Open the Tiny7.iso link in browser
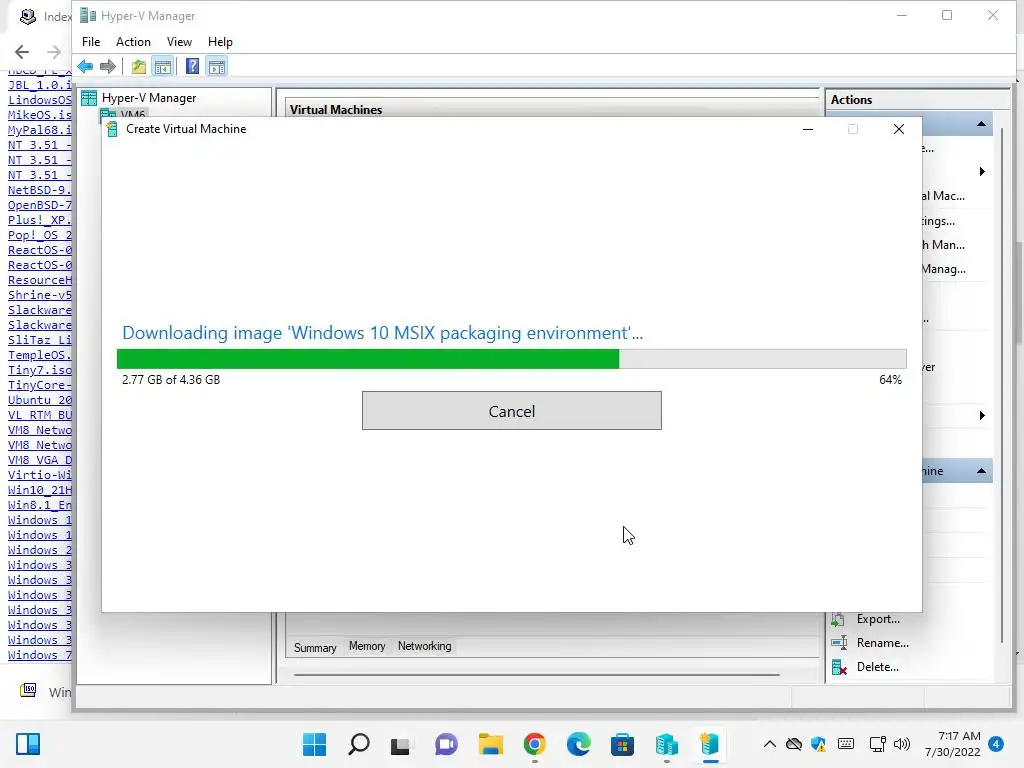The image size is (1024, 768). (x=40, y=370)
